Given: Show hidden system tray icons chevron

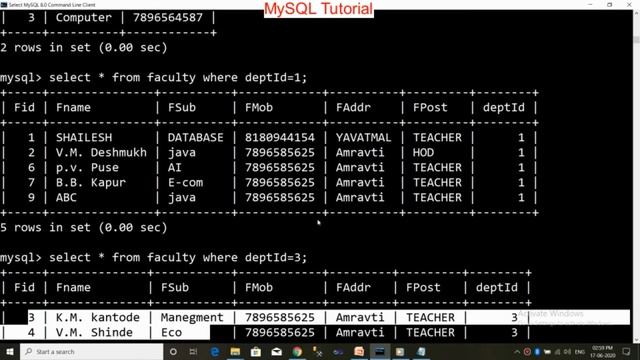Looking at the screenshot, I should click(x=517, y=351).
